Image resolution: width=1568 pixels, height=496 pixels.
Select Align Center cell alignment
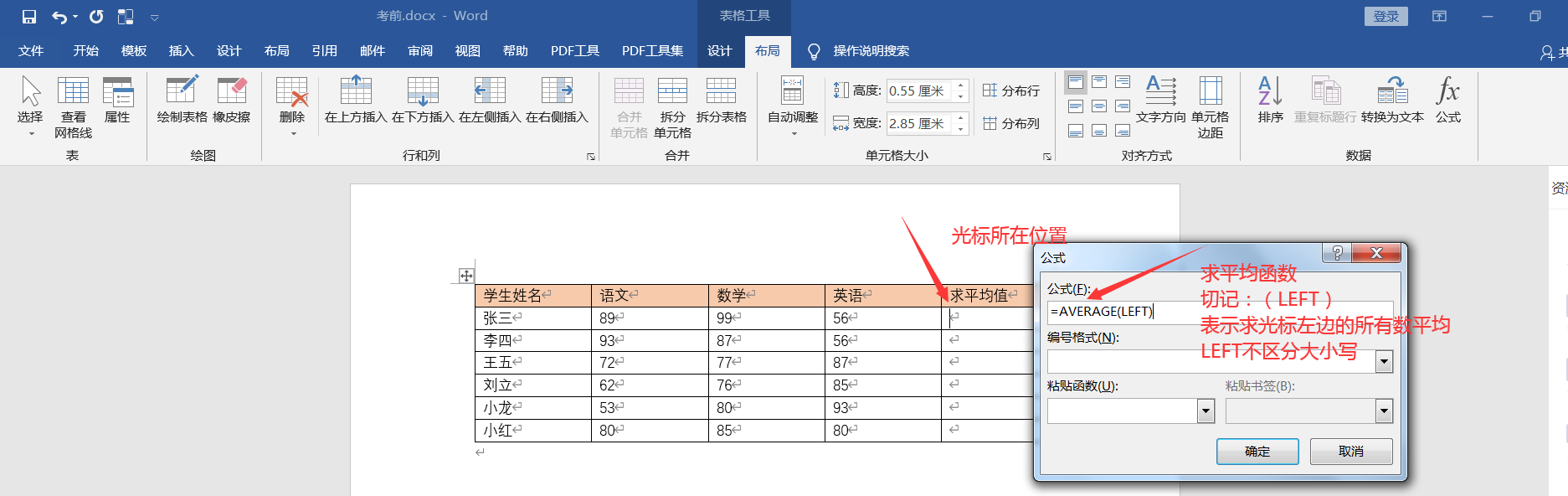tap(1099, 106)
